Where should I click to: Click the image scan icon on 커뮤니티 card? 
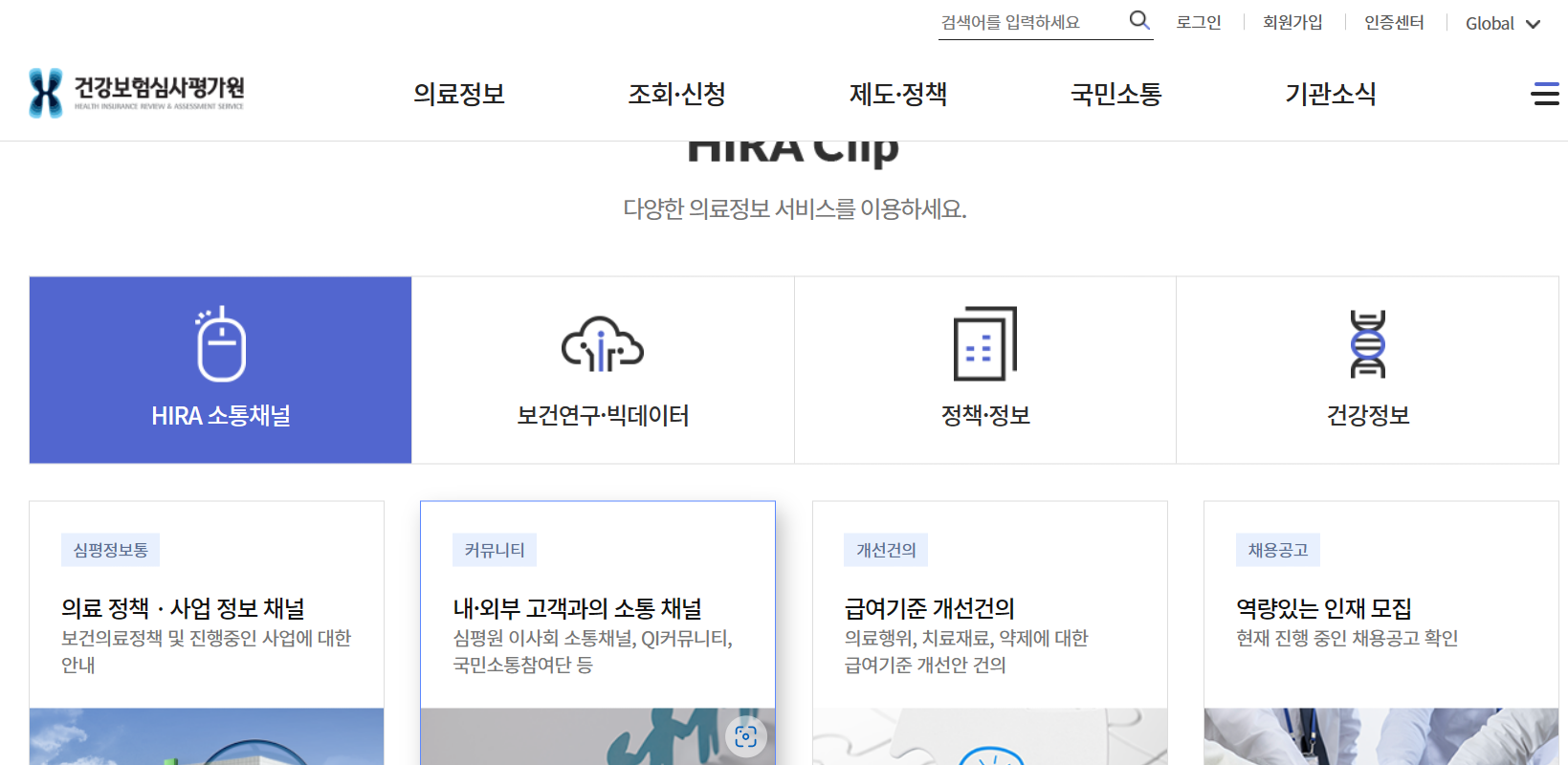746,736
